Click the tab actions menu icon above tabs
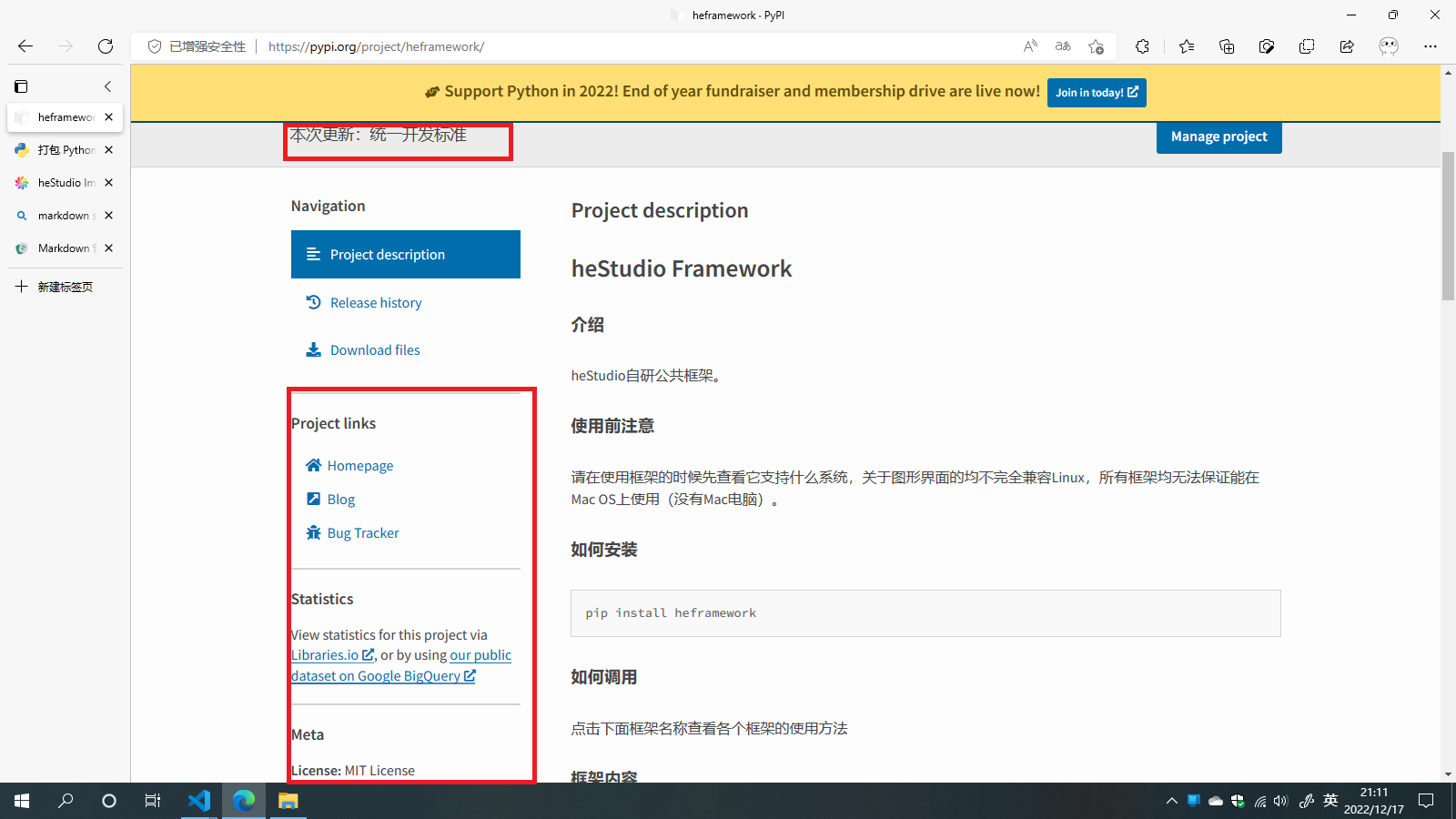This screenshot has height=819, width=1456. [21, 86]
